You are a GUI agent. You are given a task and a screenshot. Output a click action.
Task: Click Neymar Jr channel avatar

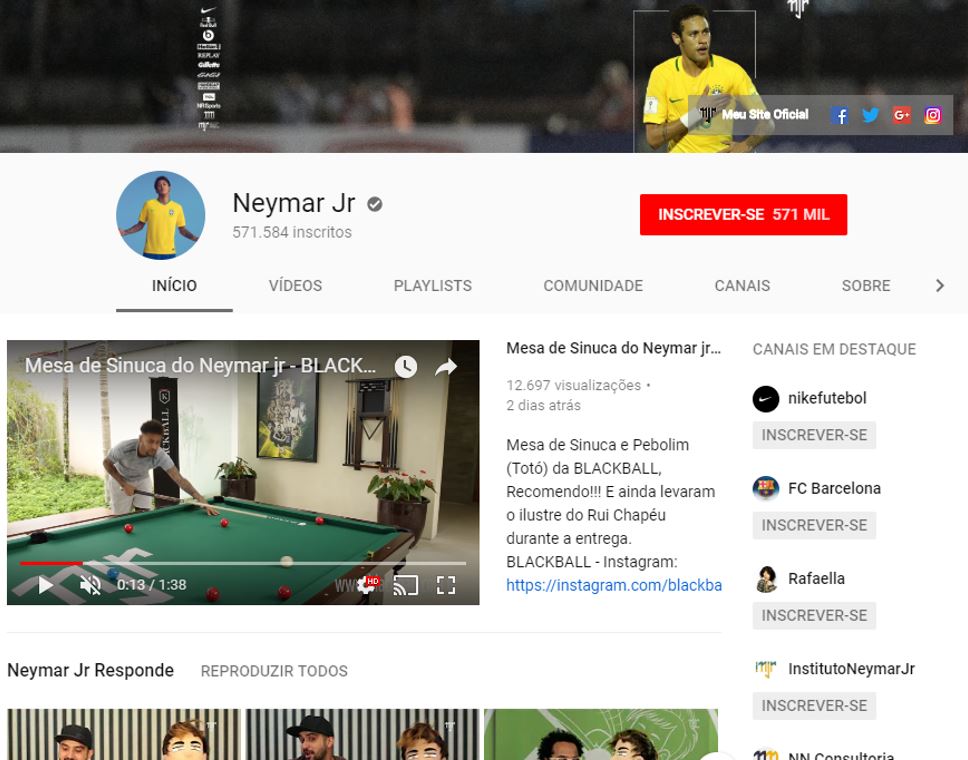pos(161,215)
